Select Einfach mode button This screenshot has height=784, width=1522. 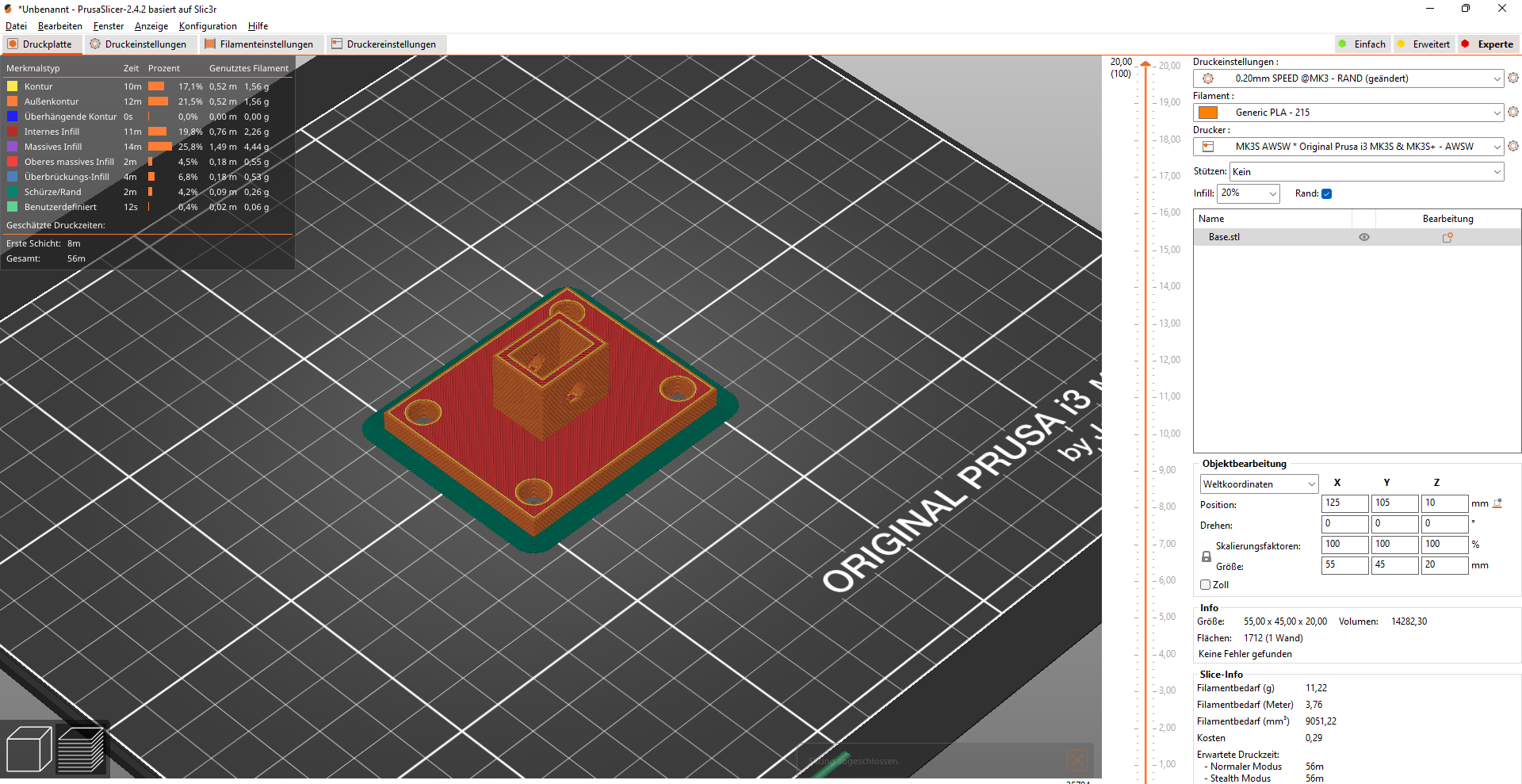tap(1362, 44)
